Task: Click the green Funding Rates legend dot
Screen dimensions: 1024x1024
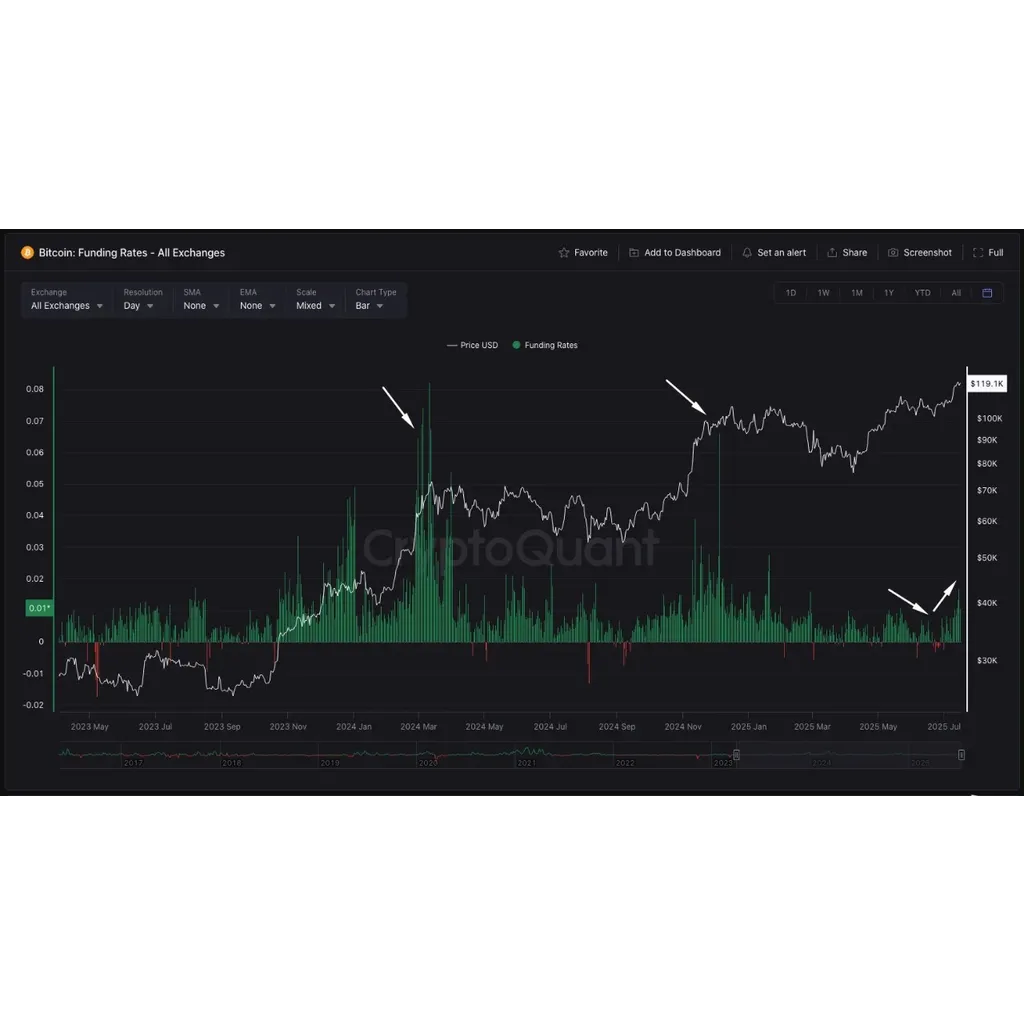Action: 516,345
